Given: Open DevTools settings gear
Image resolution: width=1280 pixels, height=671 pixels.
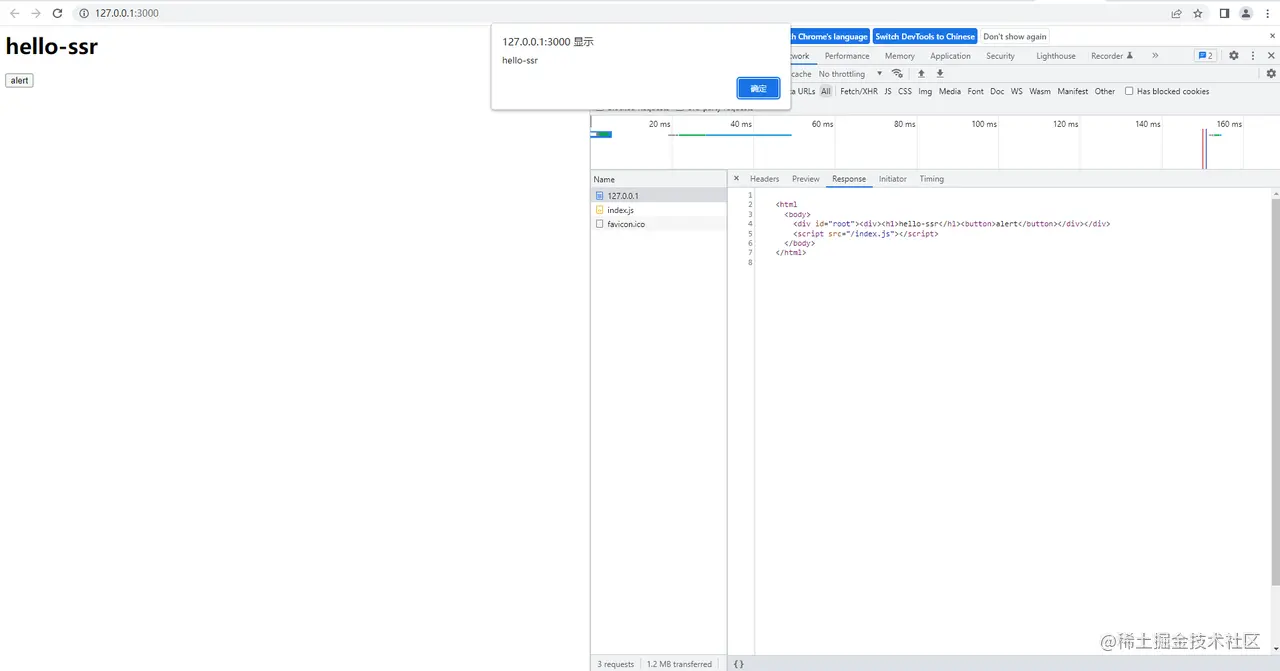Looking at the screenshot, I should (x=1234, y=56).
